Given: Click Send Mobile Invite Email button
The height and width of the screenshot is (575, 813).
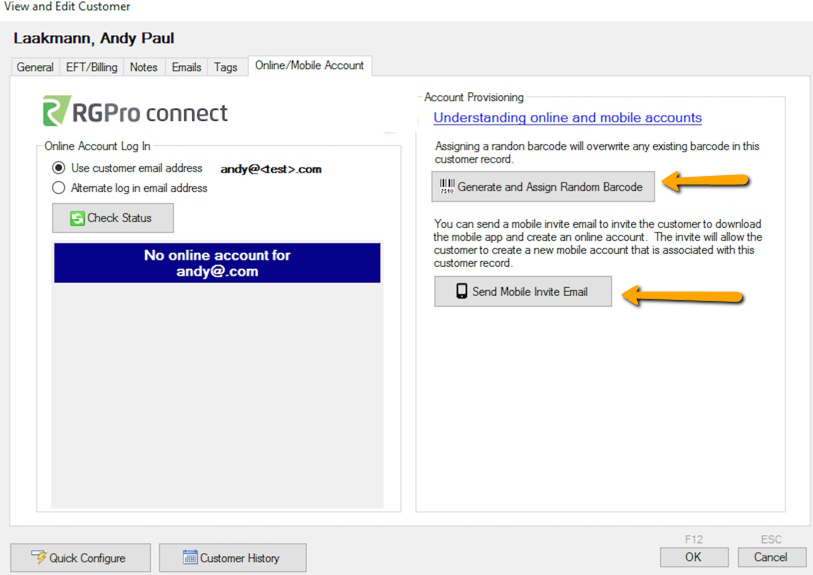Looking at the screenshot, I should 523,291.
